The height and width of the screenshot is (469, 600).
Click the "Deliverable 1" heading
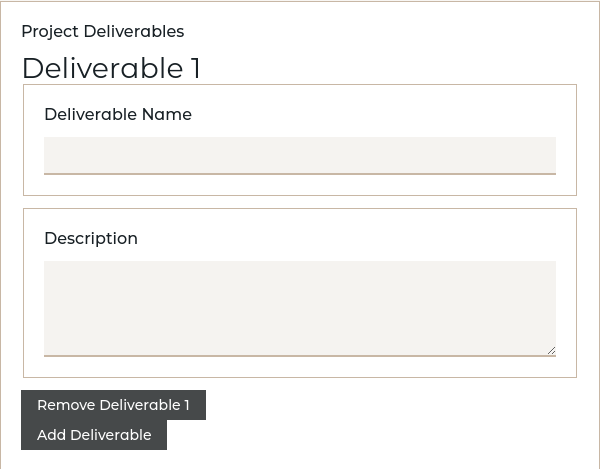[x=111, y=68]
